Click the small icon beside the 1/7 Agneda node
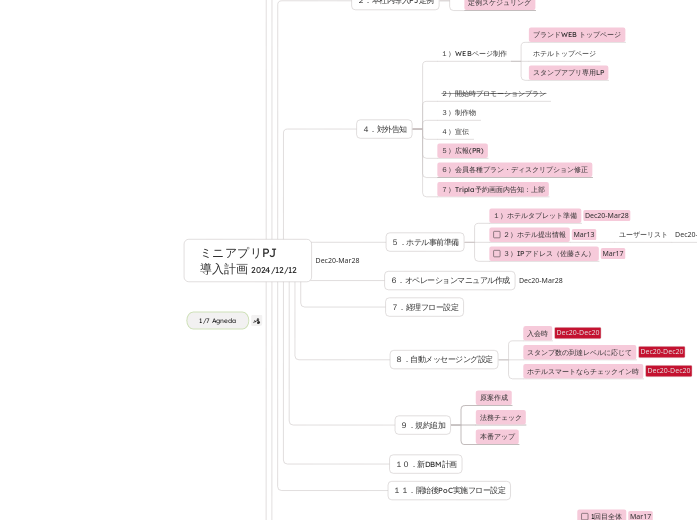 coord(256,321)
